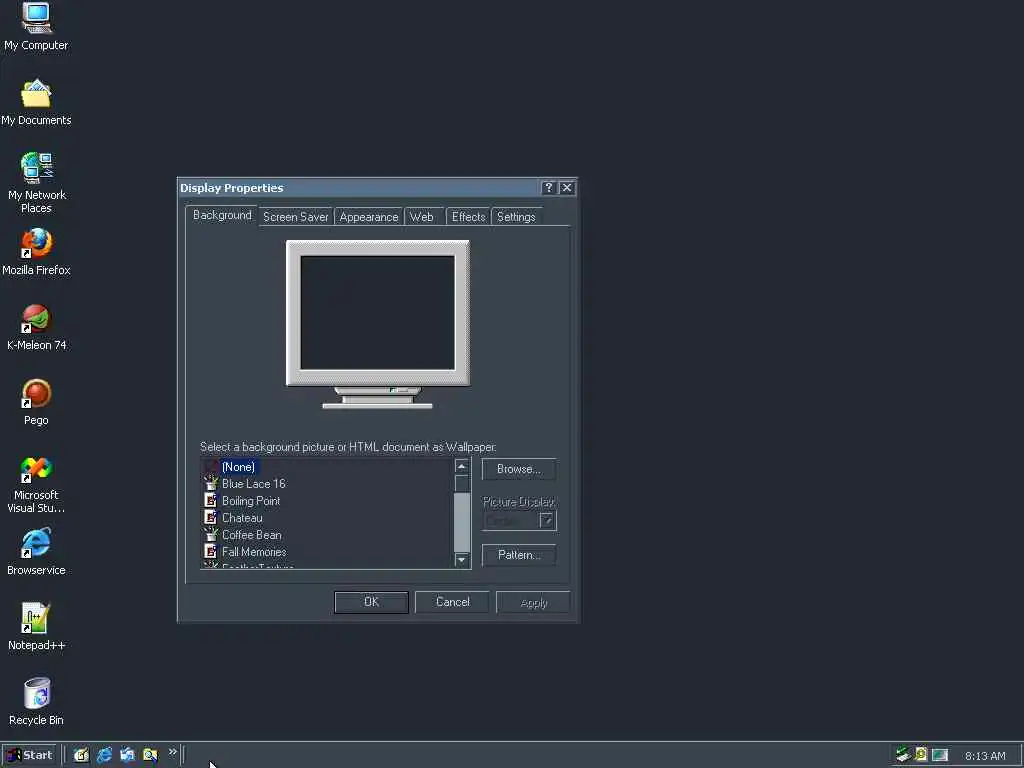
Task: Click the yellow tray icon beside network
Action: pos(921,755)
